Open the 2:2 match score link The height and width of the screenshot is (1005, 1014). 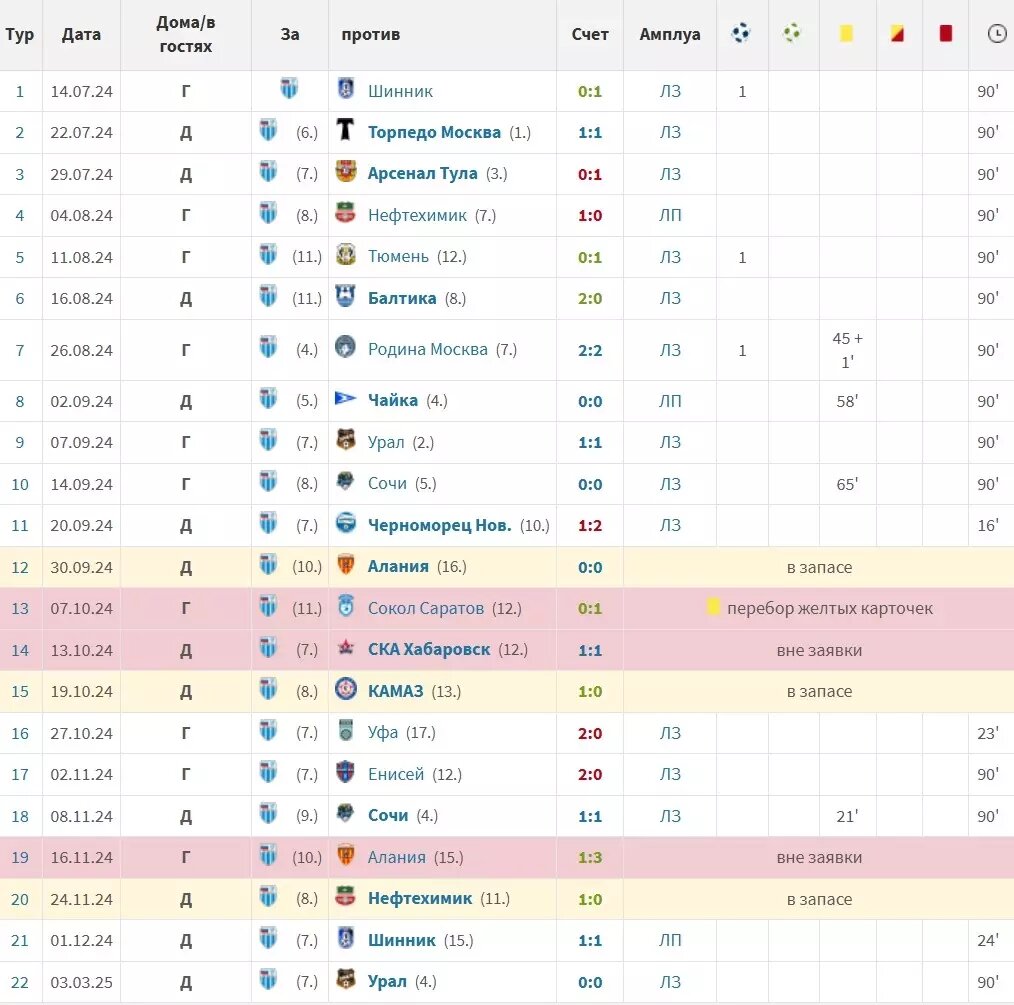(590, 351)
